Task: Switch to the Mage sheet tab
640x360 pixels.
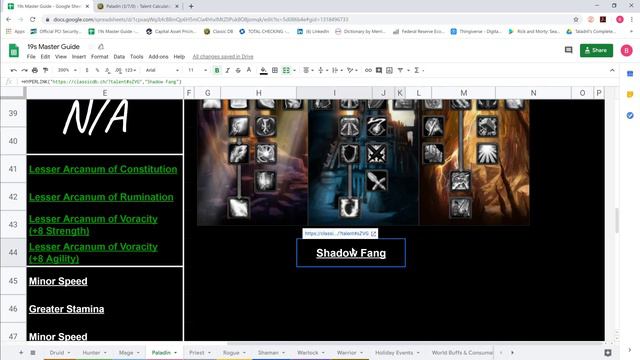Action: [x=129, y=352]
